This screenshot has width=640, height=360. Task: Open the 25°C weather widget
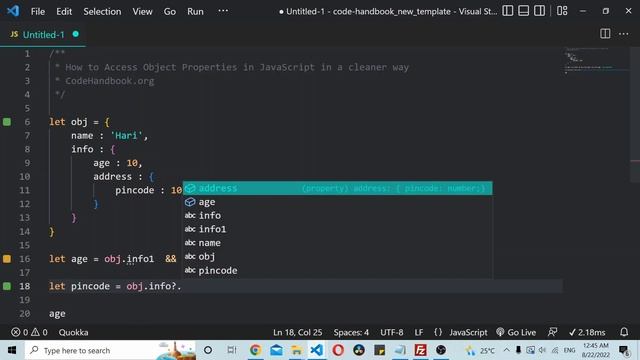(x=480, y=350)
